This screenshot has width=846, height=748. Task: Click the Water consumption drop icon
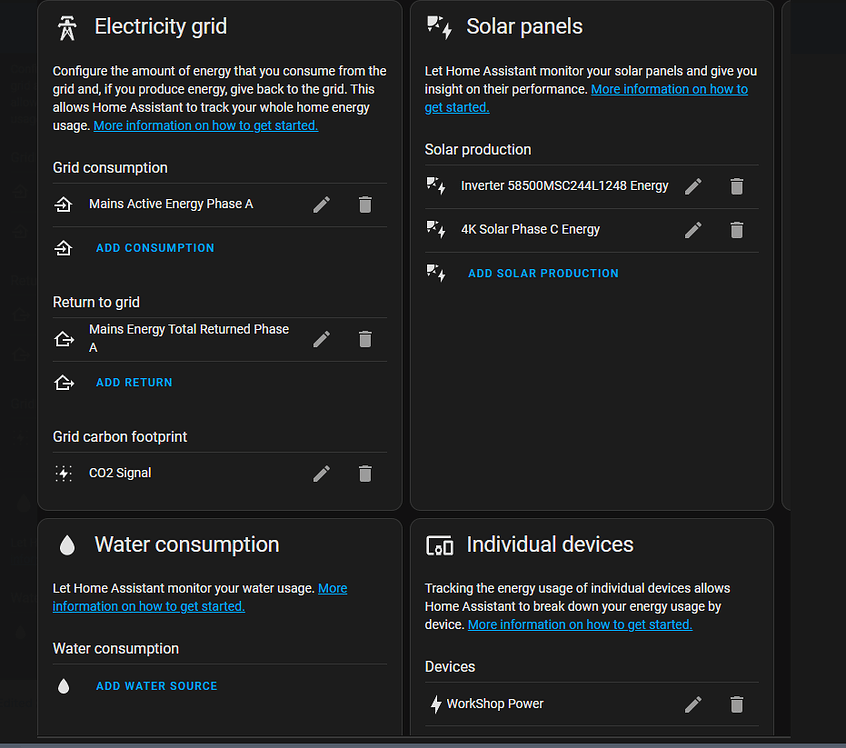(67, 545)
